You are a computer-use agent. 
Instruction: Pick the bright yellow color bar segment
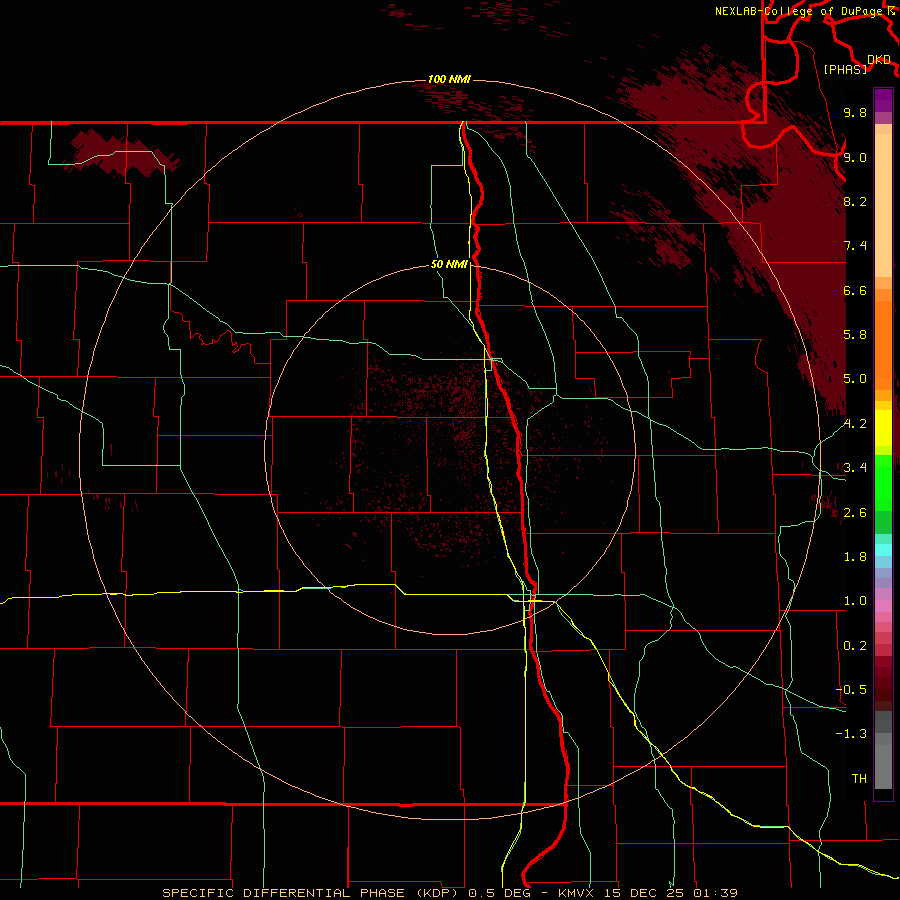[x=883, y=428]
